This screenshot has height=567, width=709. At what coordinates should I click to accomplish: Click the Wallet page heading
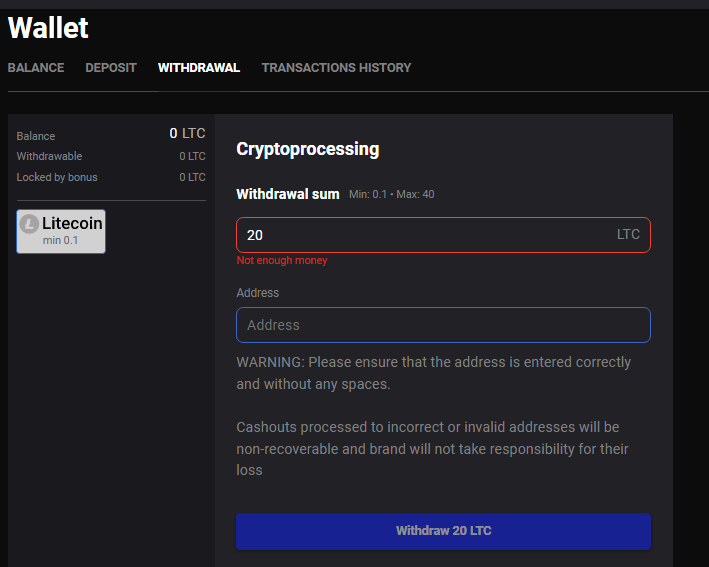click(x=48, y=28)
